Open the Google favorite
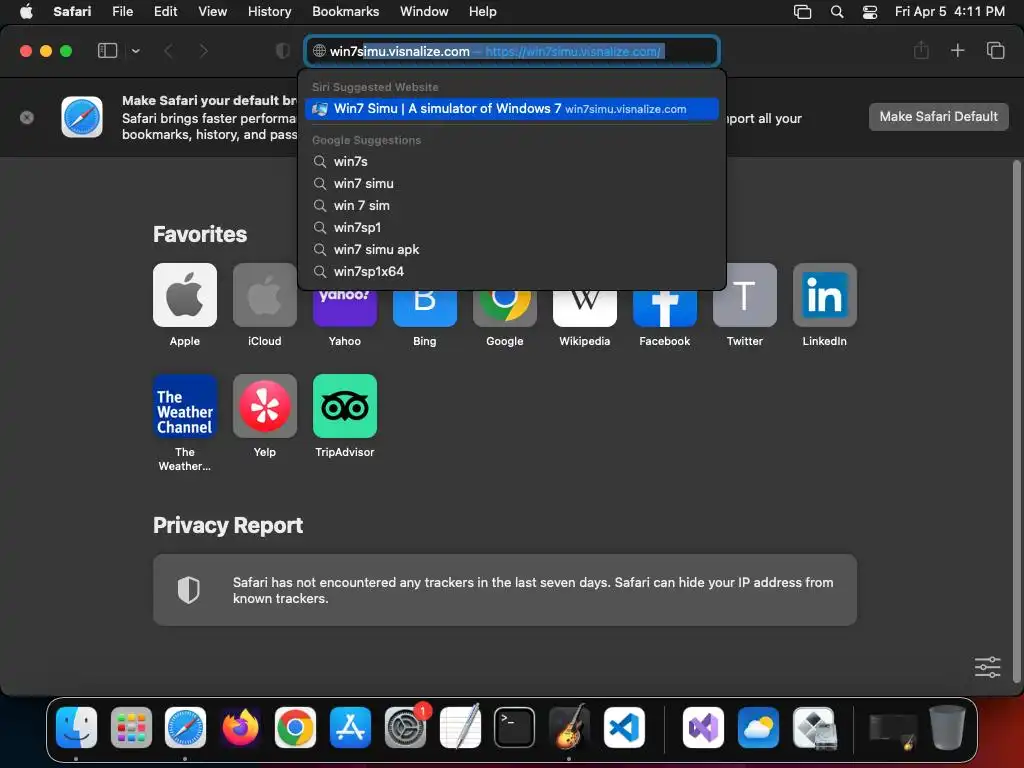Screen dimensions: 1024x768 (505, 308)
